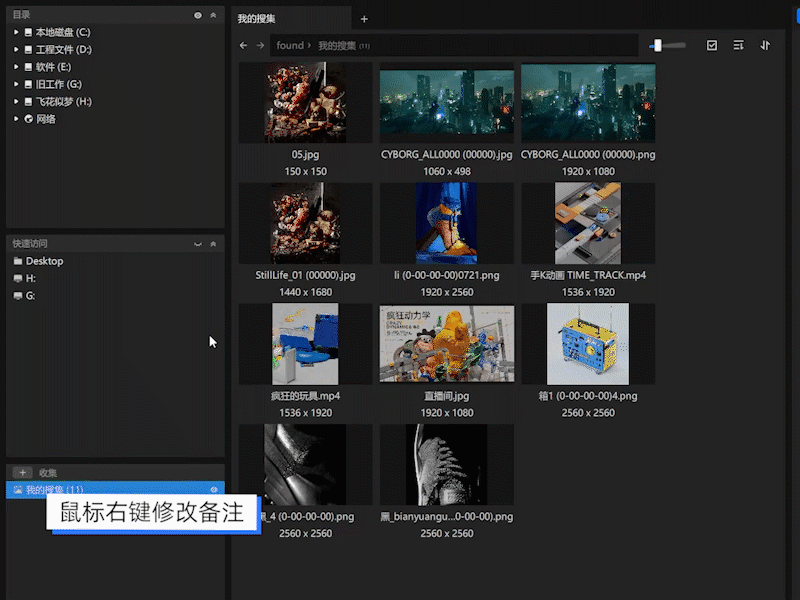Click the file name 黑_bianyuangu...0-00-00).png

446,517
